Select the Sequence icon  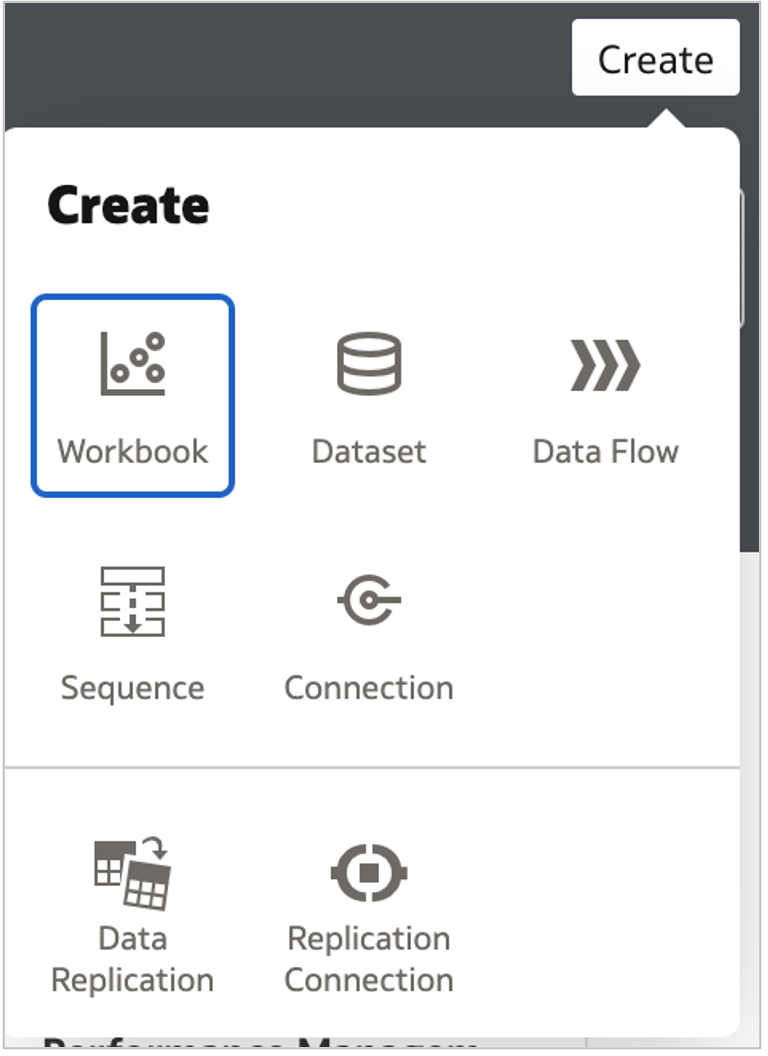pyautogui.click(x=132, y=602)
